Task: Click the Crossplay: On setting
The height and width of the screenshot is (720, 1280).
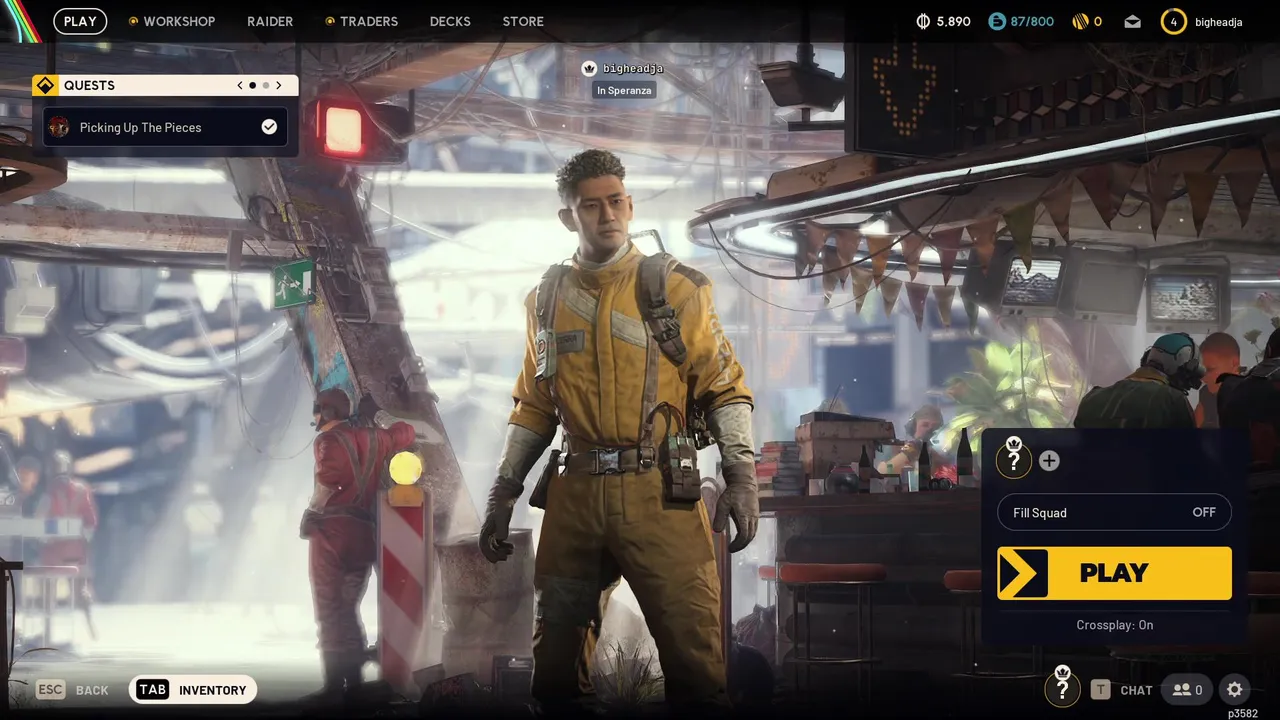Action: pos(1114,625)
